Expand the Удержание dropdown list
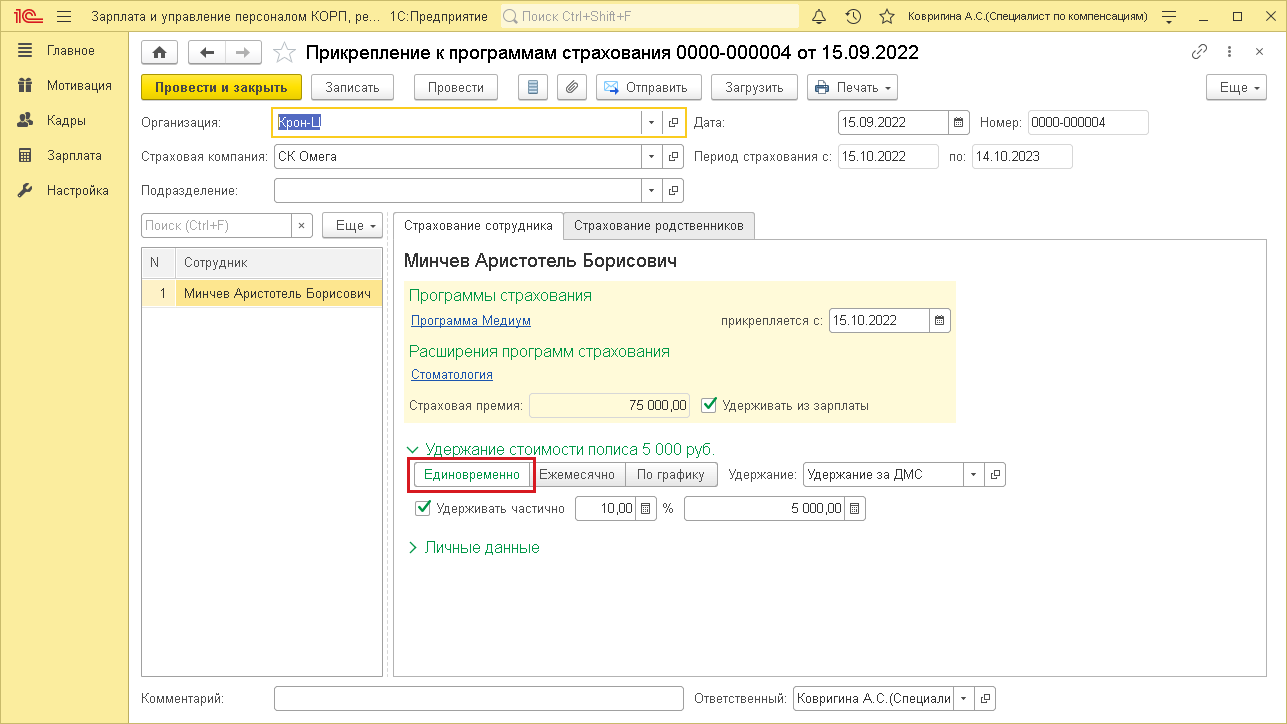The height and width of the screenshot is (724, 1287). [974, 475]
